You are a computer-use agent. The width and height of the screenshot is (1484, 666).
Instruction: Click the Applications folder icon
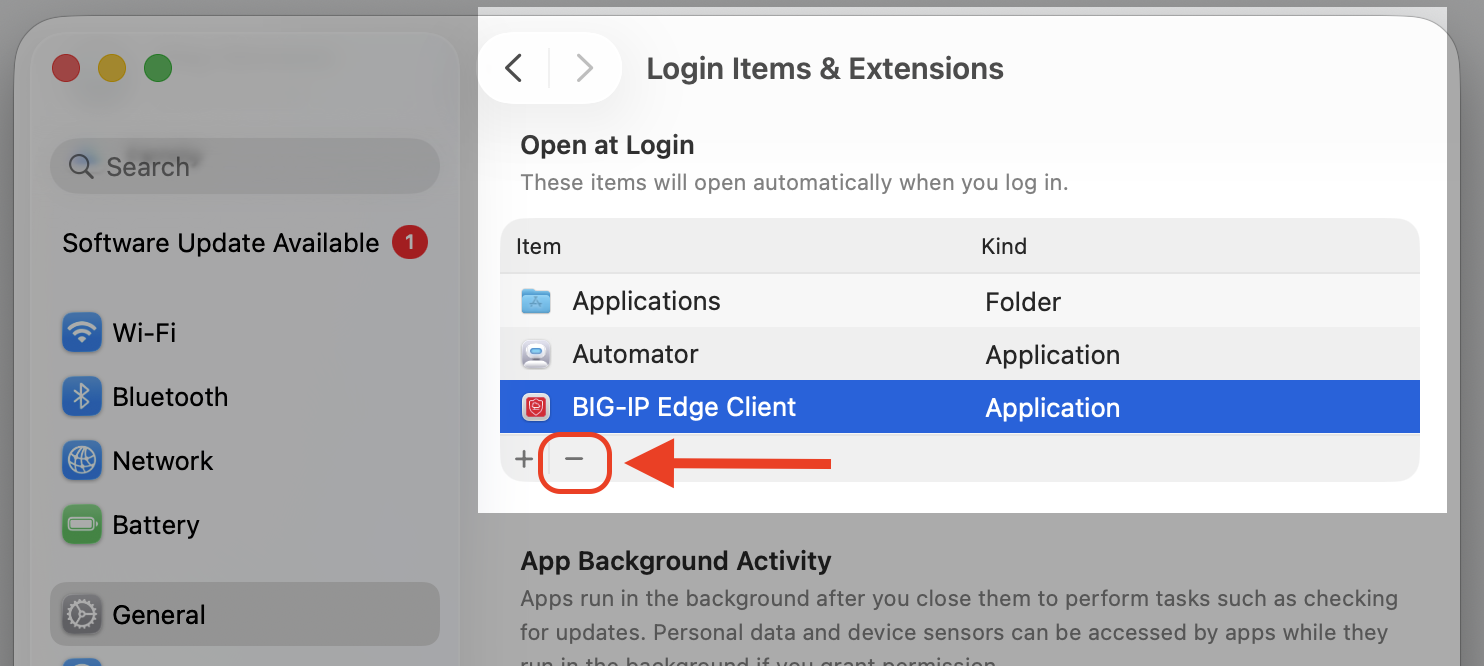click(536, 301)
